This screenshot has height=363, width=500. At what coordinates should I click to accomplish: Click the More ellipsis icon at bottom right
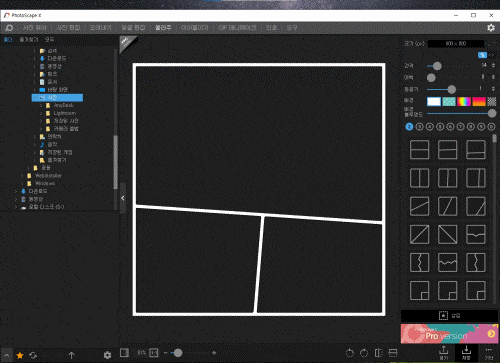point(489,353)
